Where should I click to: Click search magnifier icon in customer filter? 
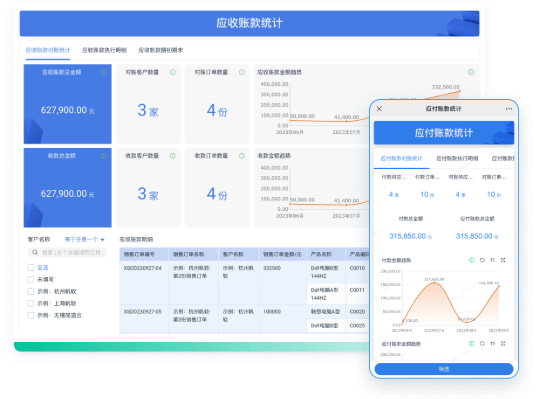click(x=35, y=252)
